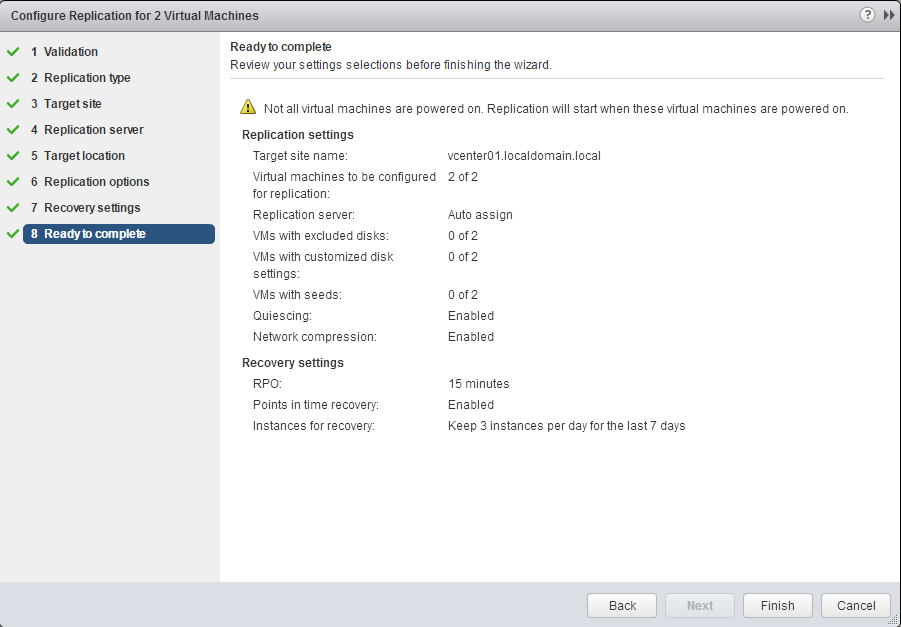Click the green checkmark beside Replication server

13,130
